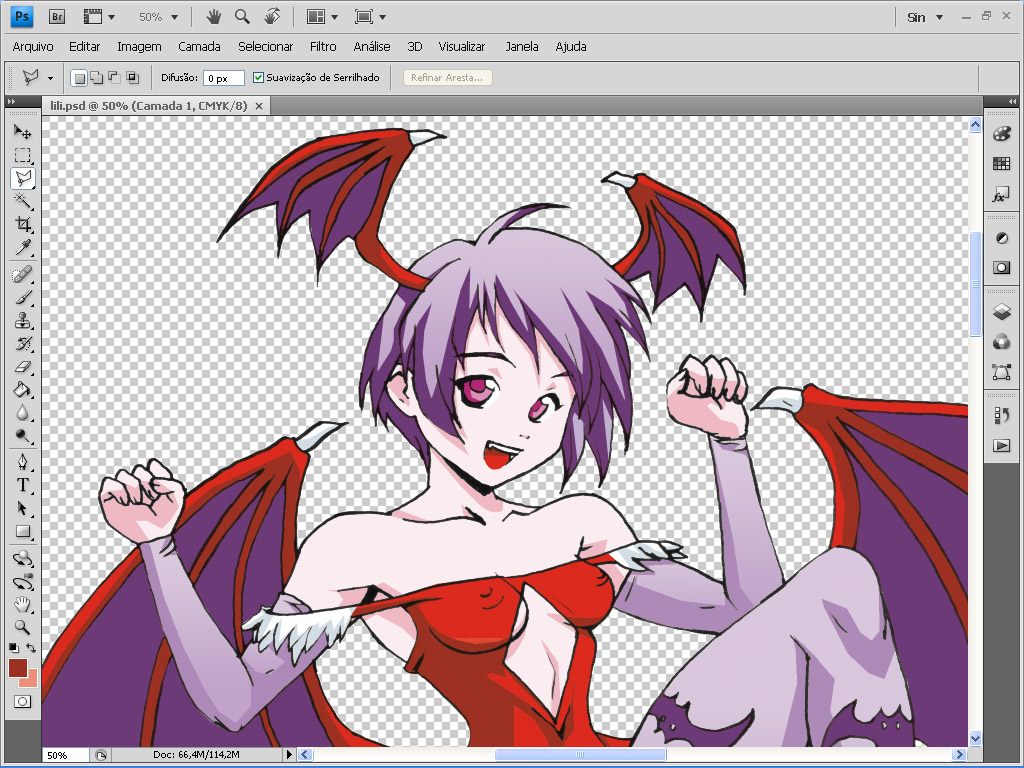Reset default foreground and background colors
The image size is (1024, 768).
(x=14, y=648)
